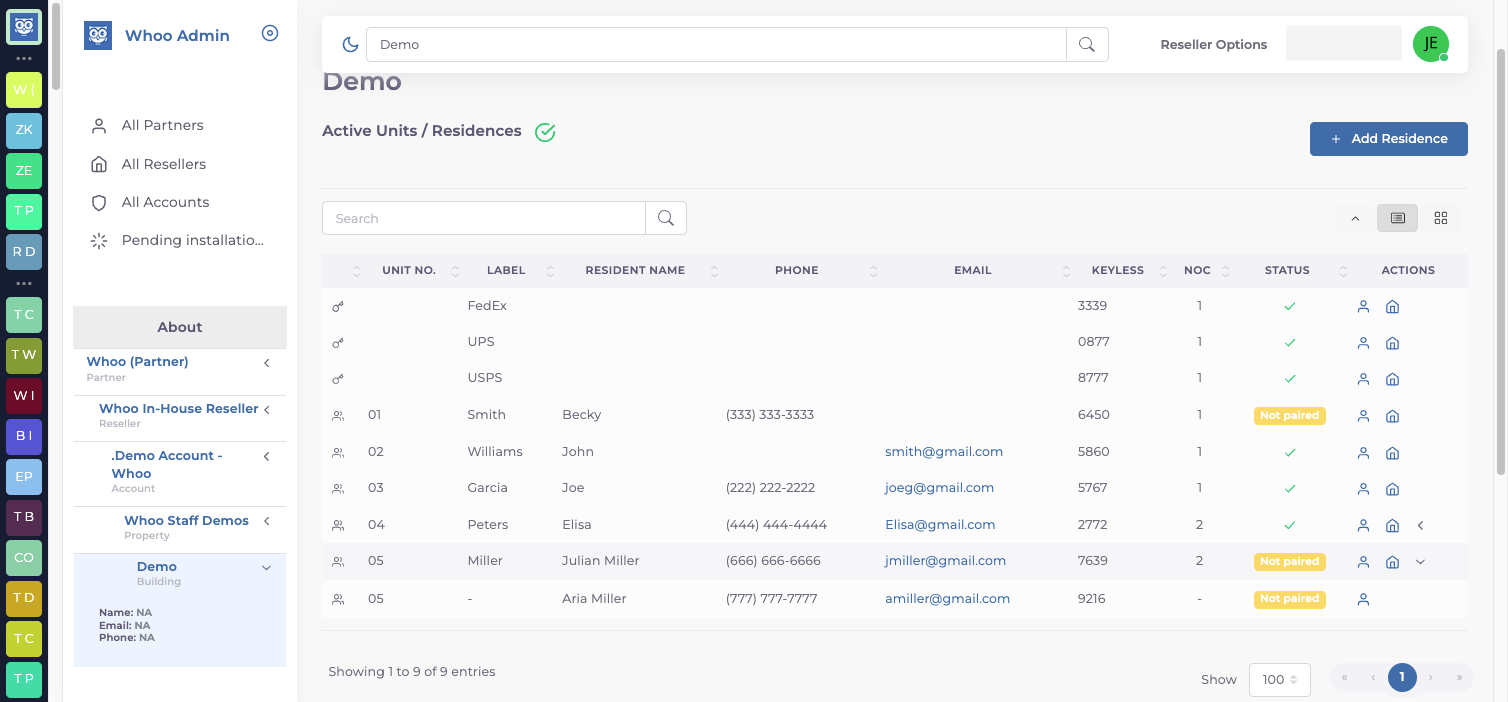Focus the top Demo search field
Image resolution: width=1508 pixels, height=702 pixels.
pos(716,45)
